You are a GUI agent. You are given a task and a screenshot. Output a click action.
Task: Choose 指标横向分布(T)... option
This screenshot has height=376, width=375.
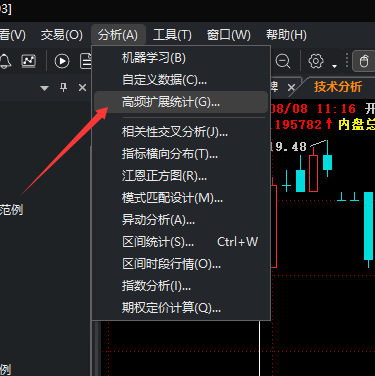(181, 154)
